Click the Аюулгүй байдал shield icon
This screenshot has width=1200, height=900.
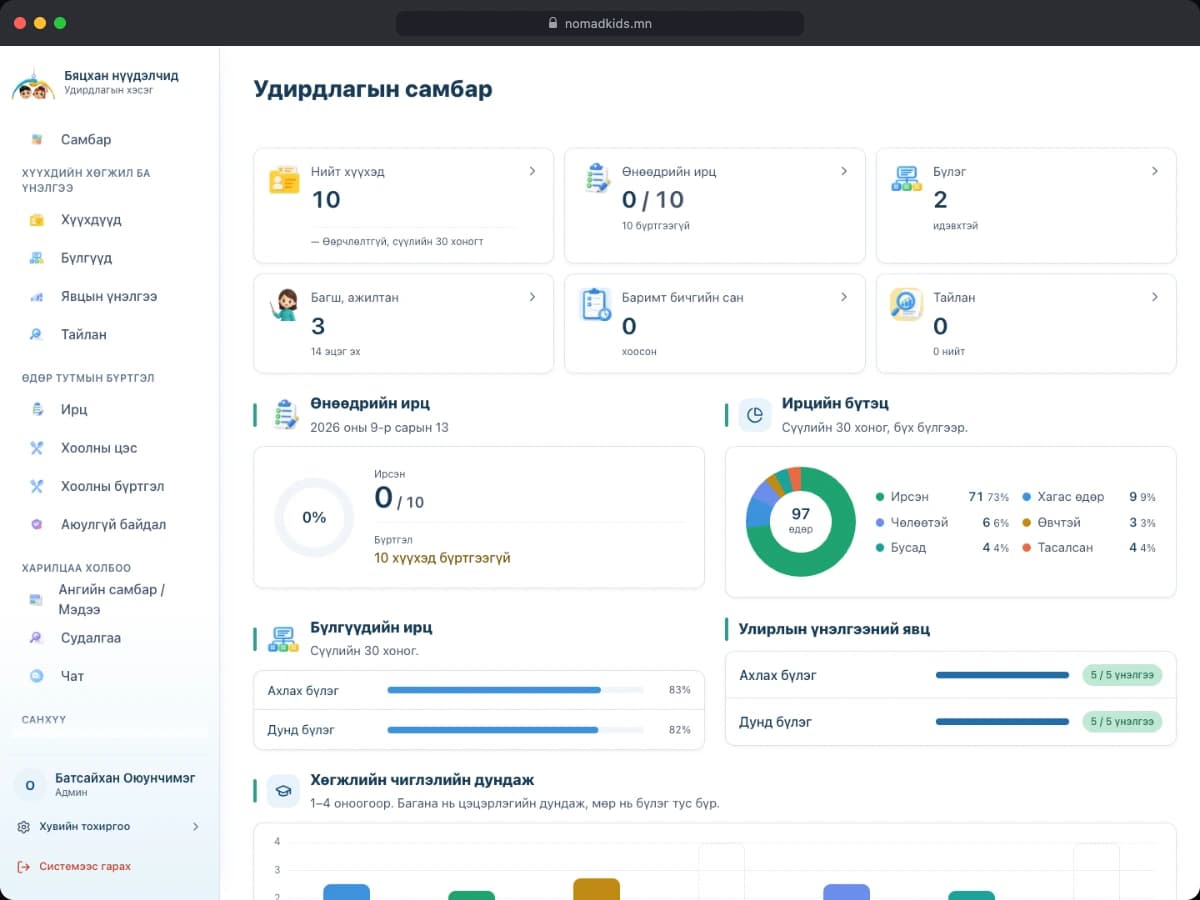tap(37, 524)
